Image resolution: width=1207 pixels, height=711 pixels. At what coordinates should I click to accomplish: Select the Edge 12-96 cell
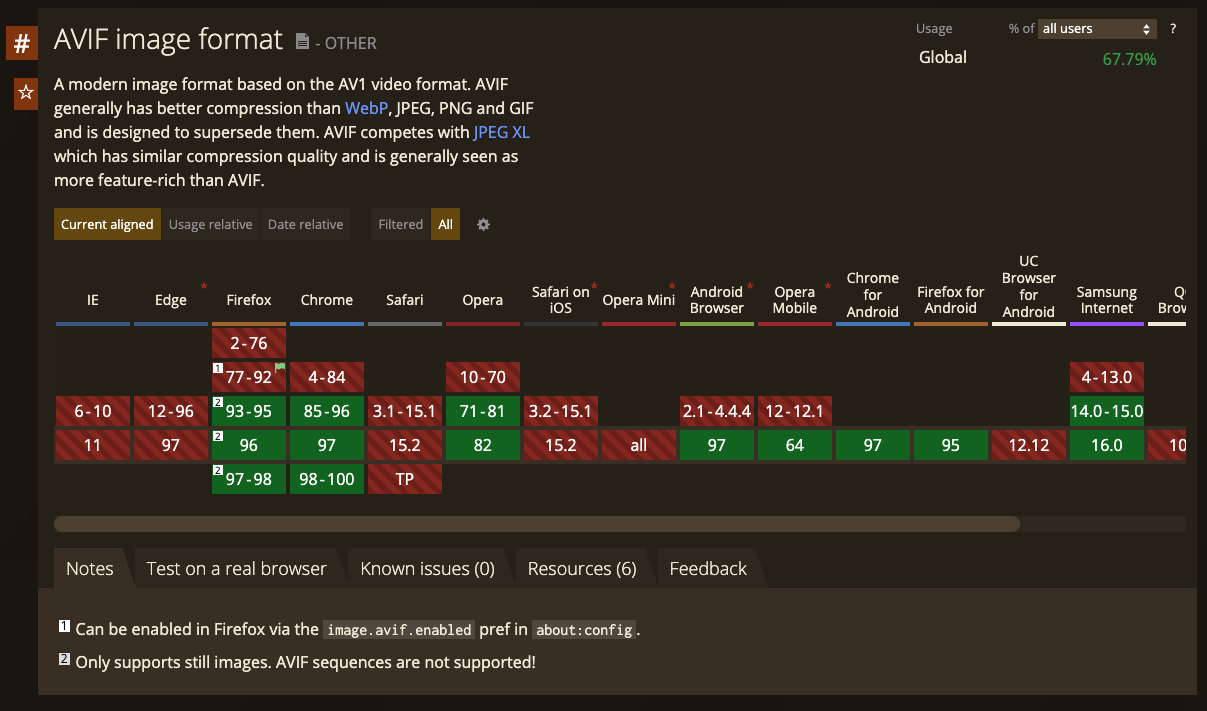(171, 411)
